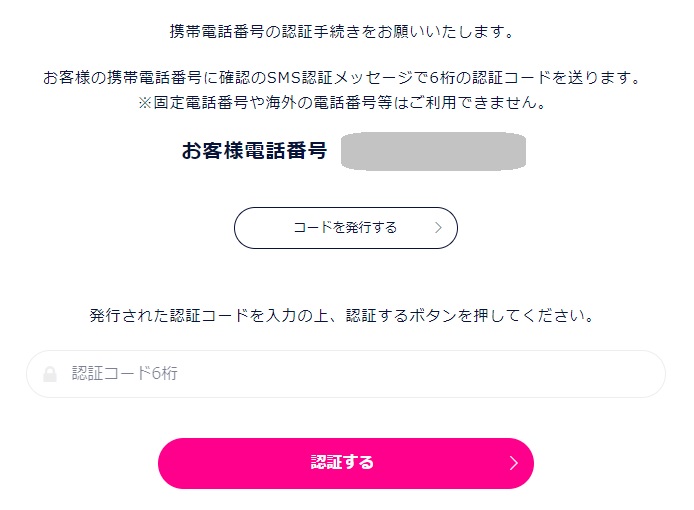
Task: Click the bold お客様電話番号 label
Action: pyautogui.click(x=254, y=151)
